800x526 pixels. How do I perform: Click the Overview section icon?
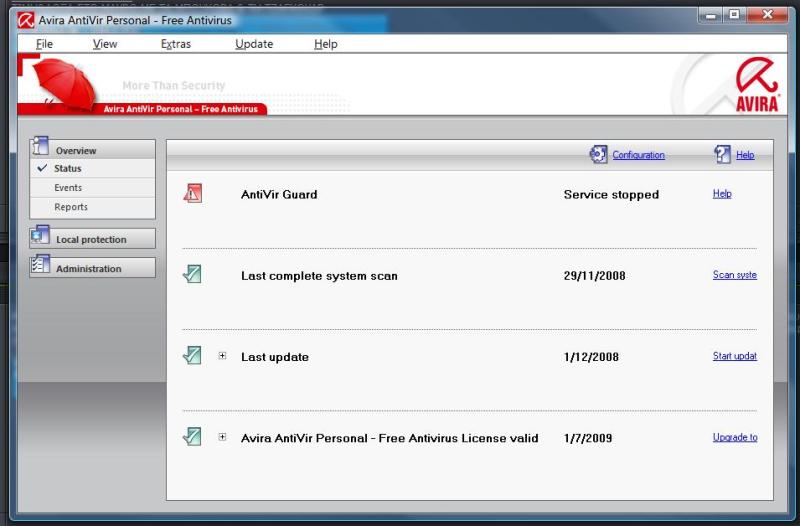[x=40, y=145]
